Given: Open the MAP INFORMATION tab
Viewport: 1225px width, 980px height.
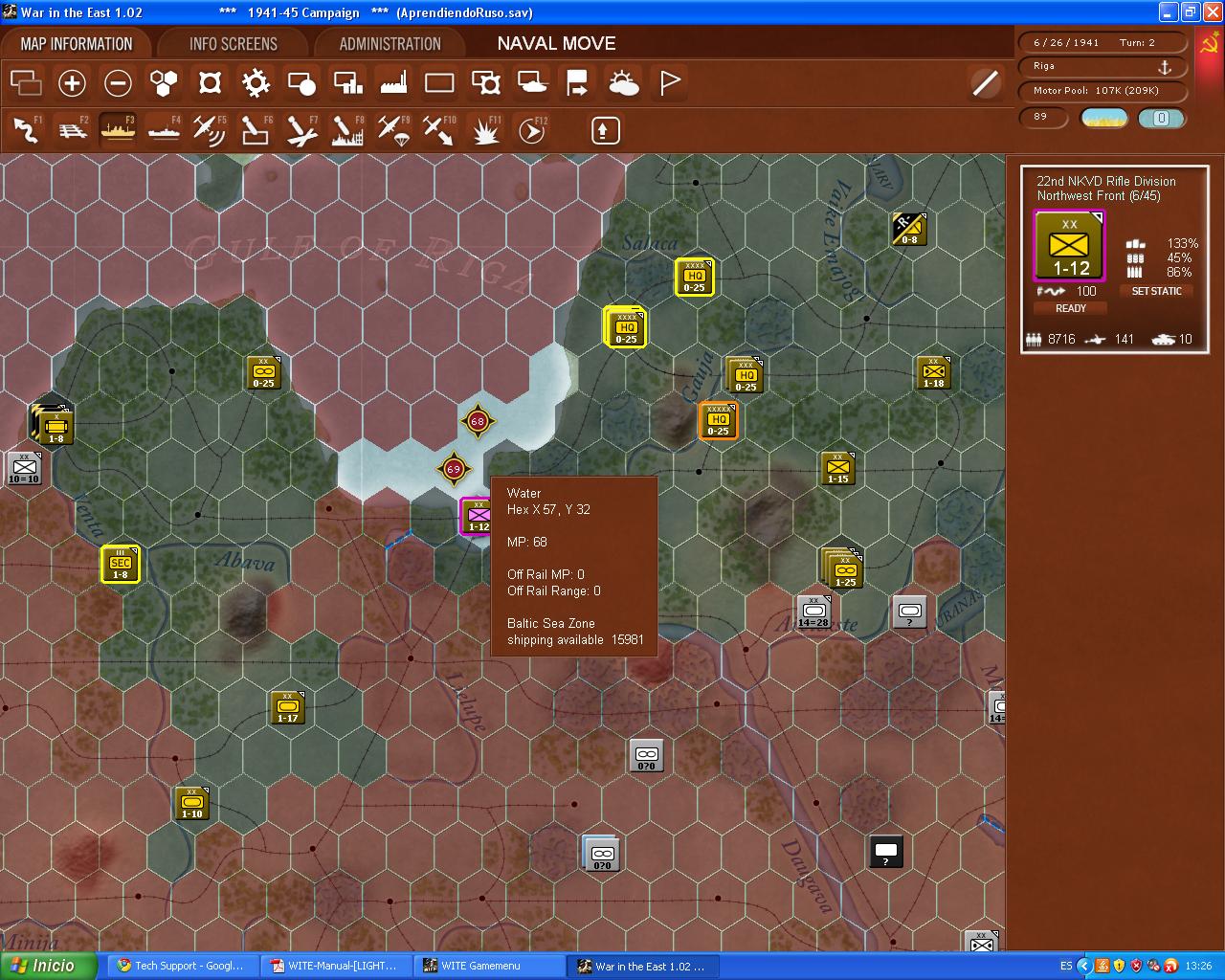Looking at the screenshot, I should pos(77,44).
